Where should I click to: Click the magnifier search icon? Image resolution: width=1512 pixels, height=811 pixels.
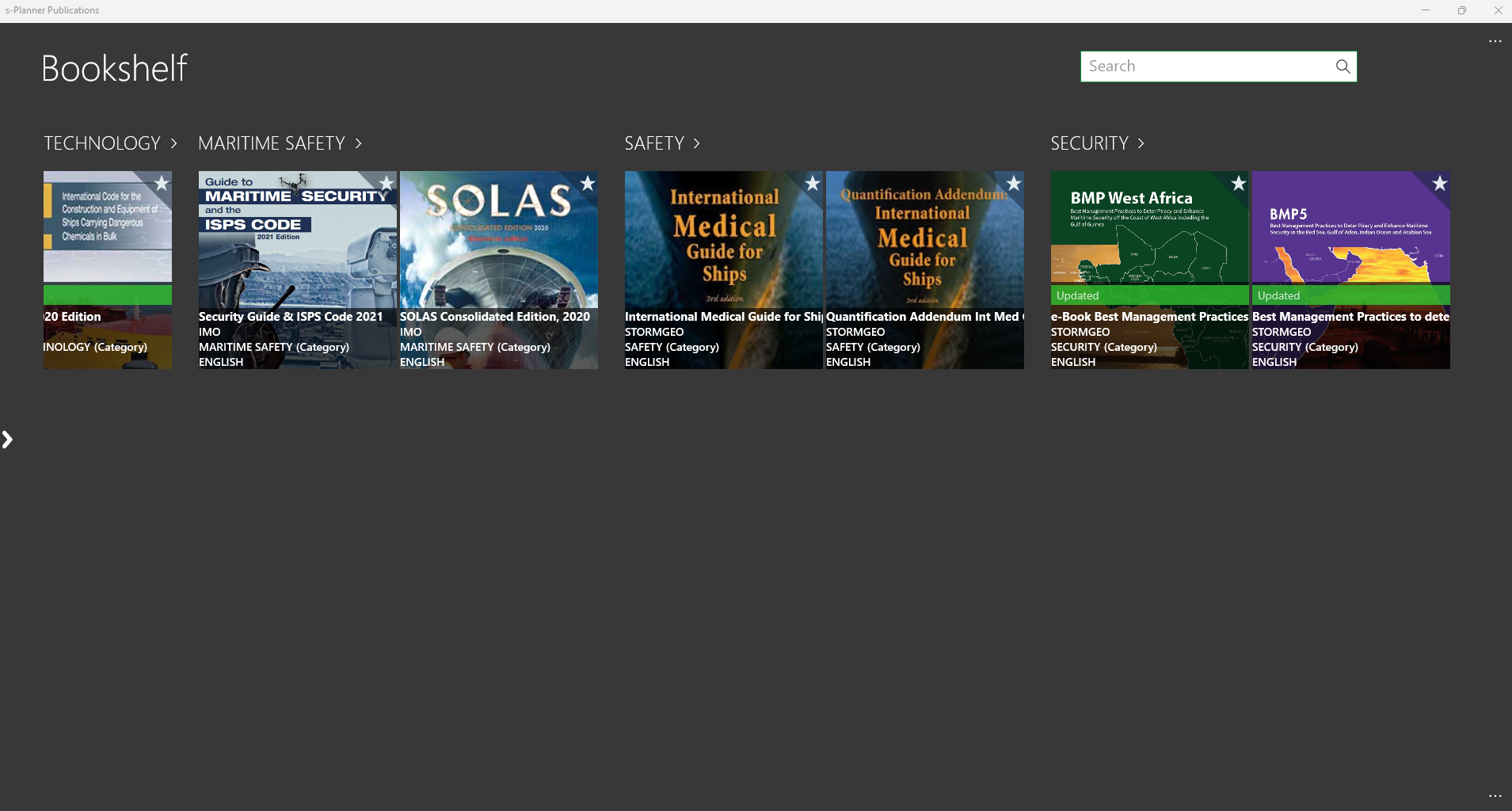1343,67
